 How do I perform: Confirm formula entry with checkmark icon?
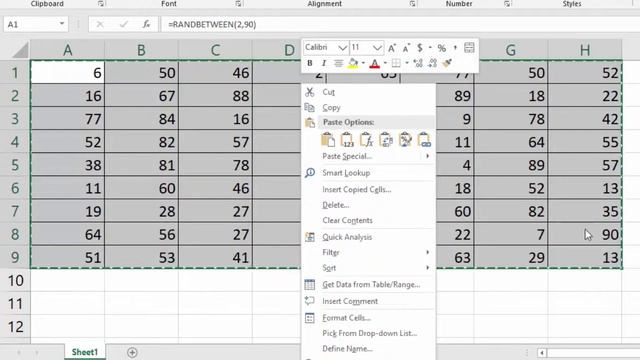(x=123, y=24)
